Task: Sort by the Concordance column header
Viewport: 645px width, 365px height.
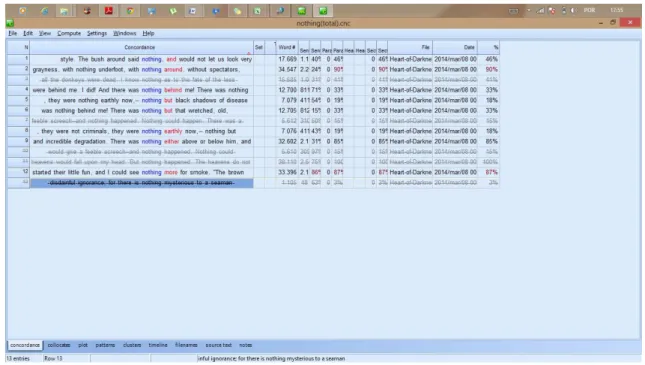Action: 141,47
